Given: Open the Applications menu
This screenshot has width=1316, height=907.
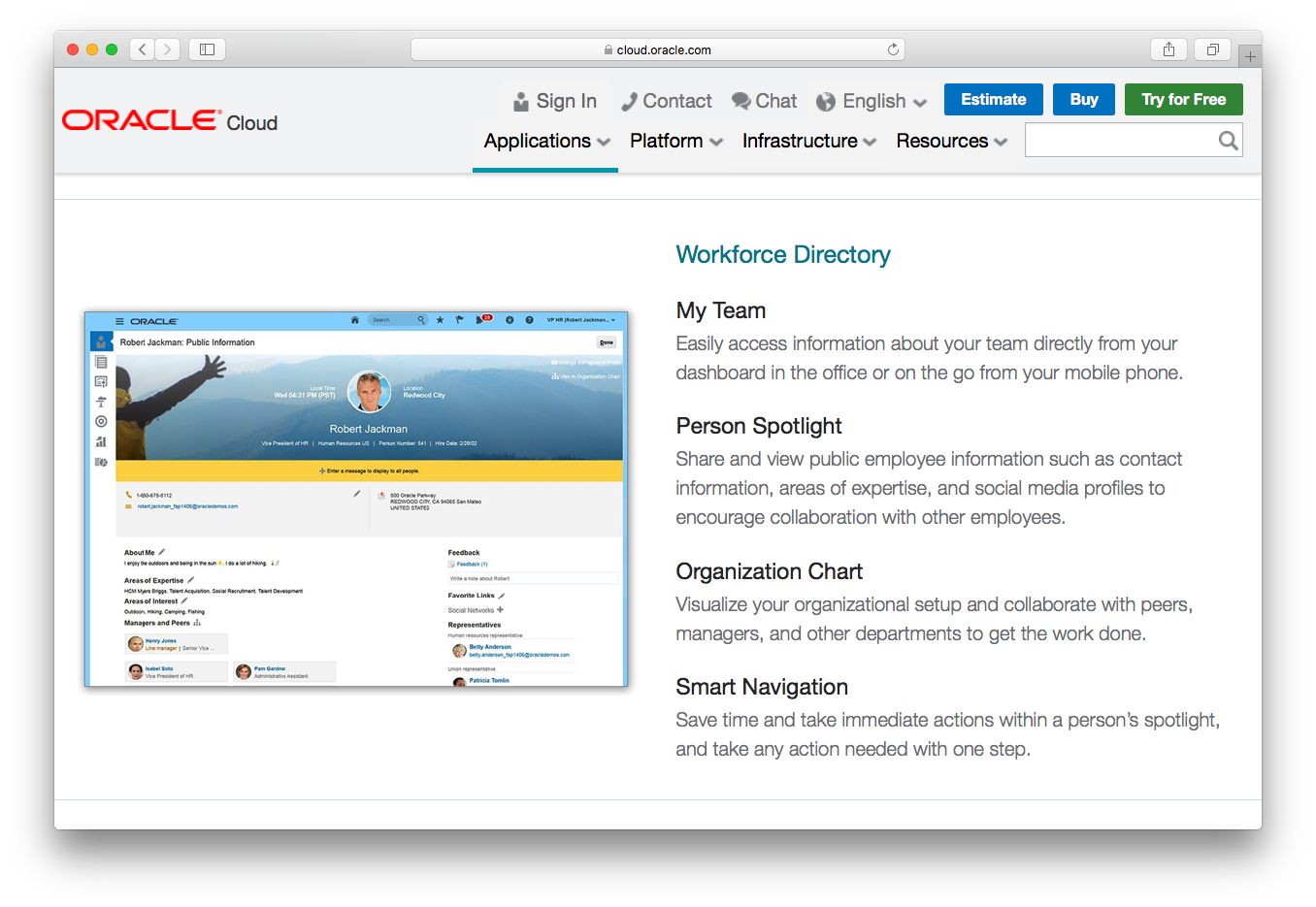Looking at the screenshot, I should click(x=538, y=141).
